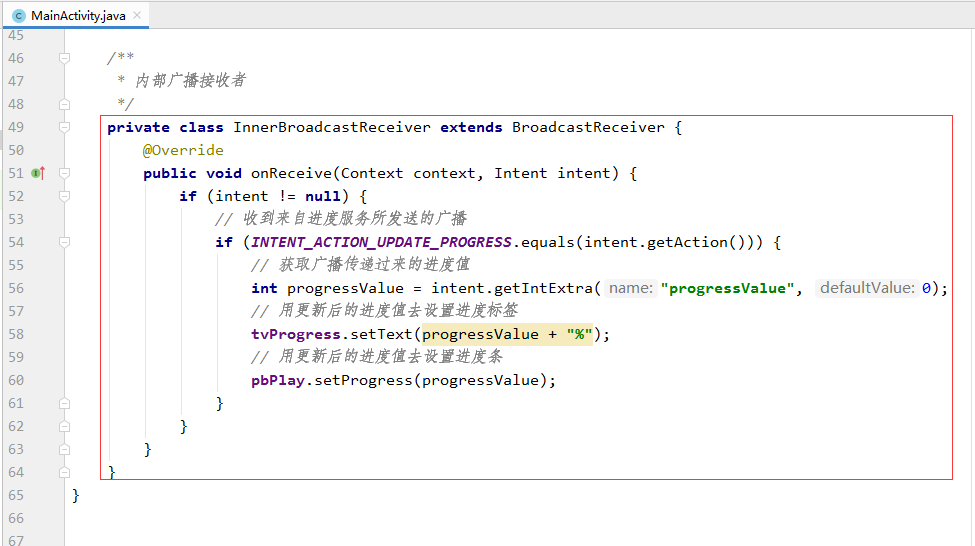Click the INTENT_ACTION_UPDATE_PROGRESS constant
The width and height of the screenshot is (975, 546).
click(x=381, y=242)
